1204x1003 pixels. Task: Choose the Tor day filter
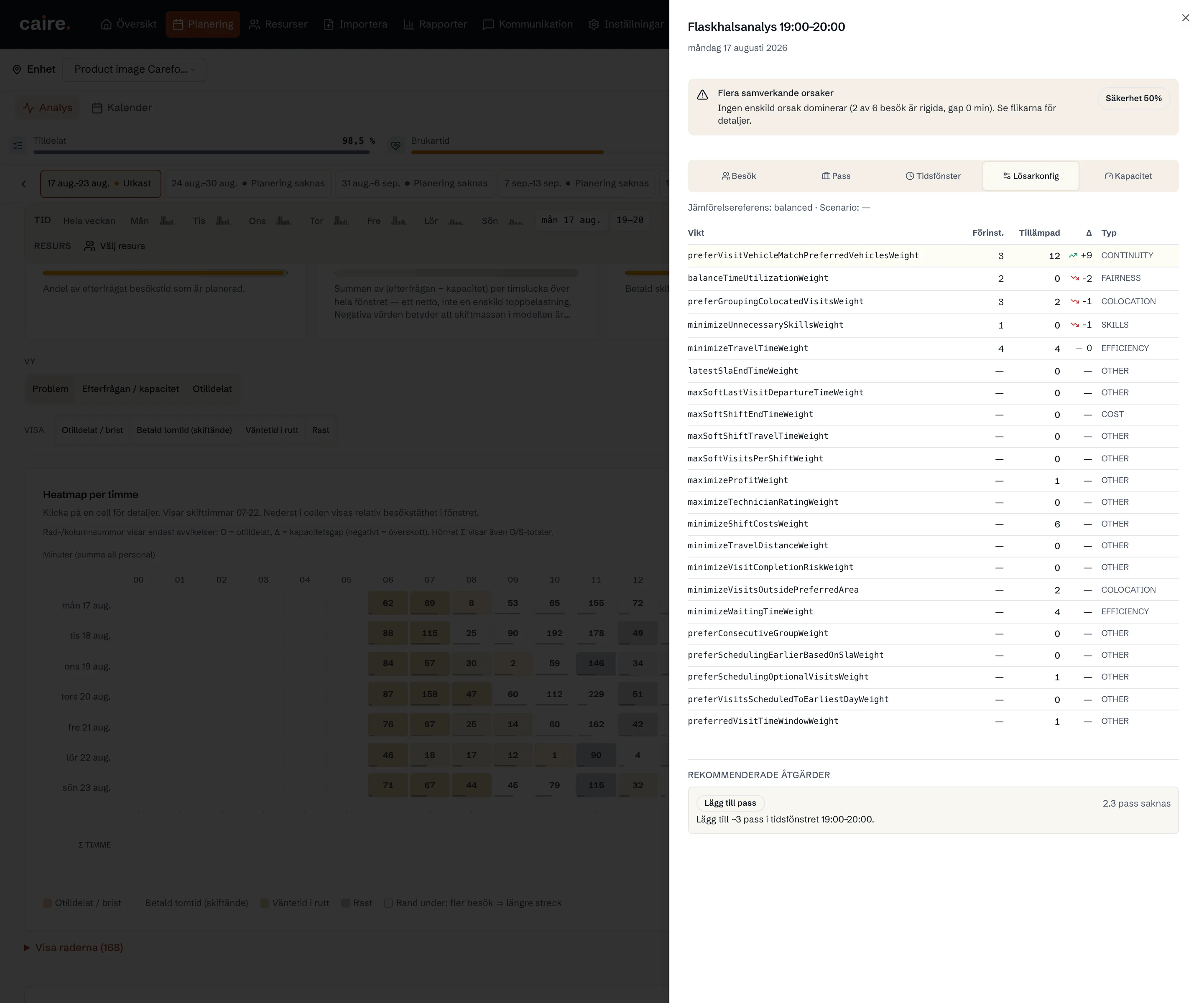[x=329, y=221]
